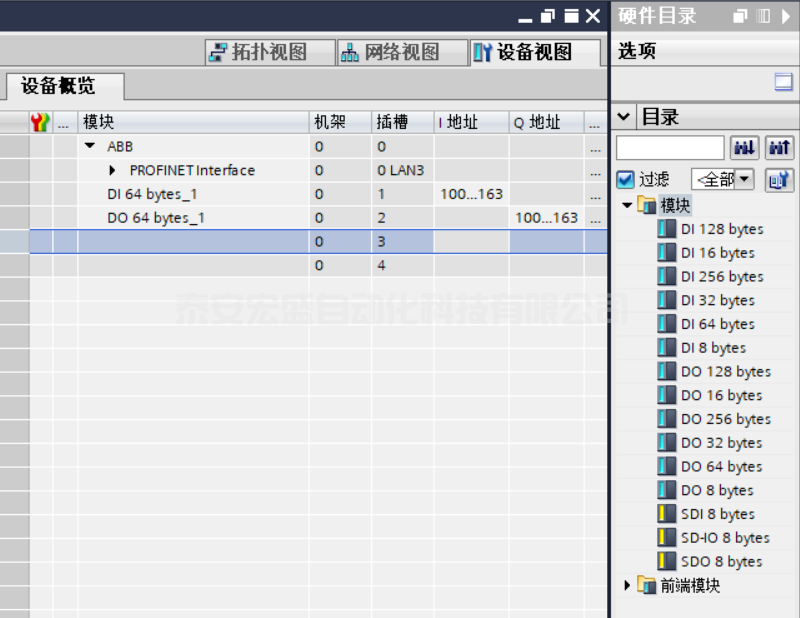800x618 pixels.
Task: Click the hardware catalog search field
Action: (669, 147)
